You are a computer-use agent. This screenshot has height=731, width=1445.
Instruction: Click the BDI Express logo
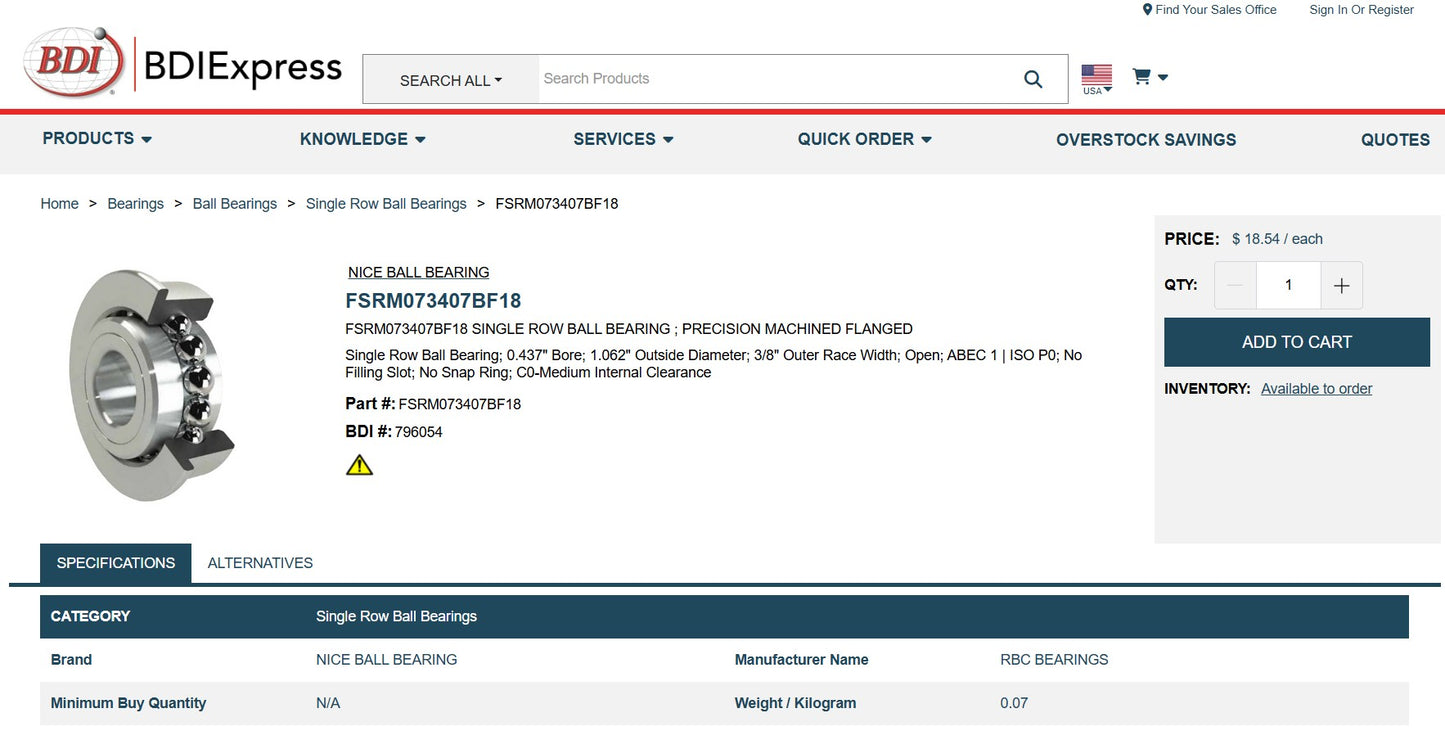182,64
